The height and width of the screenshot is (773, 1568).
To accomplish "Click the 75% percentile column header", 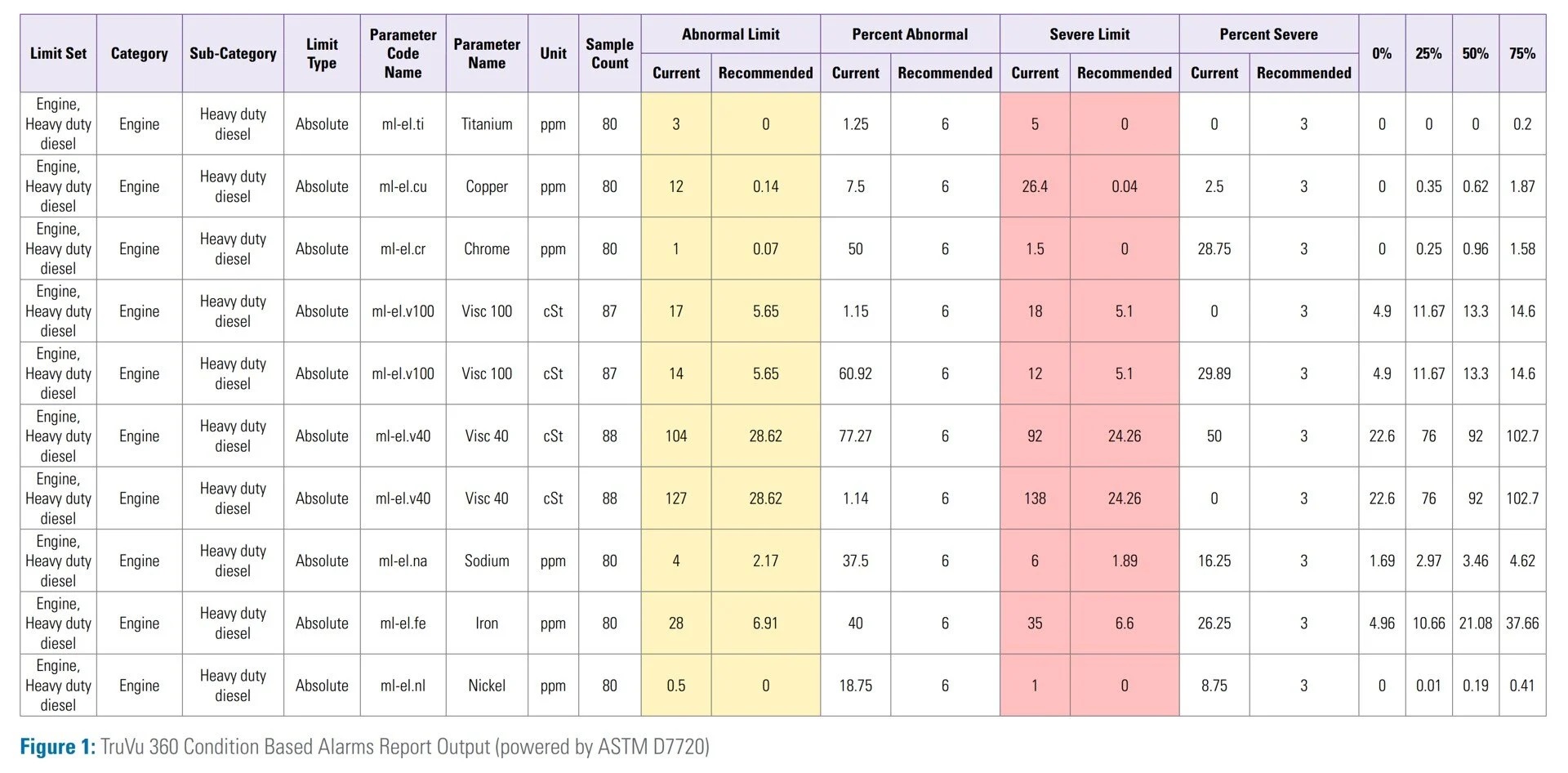I will 1522,53.
